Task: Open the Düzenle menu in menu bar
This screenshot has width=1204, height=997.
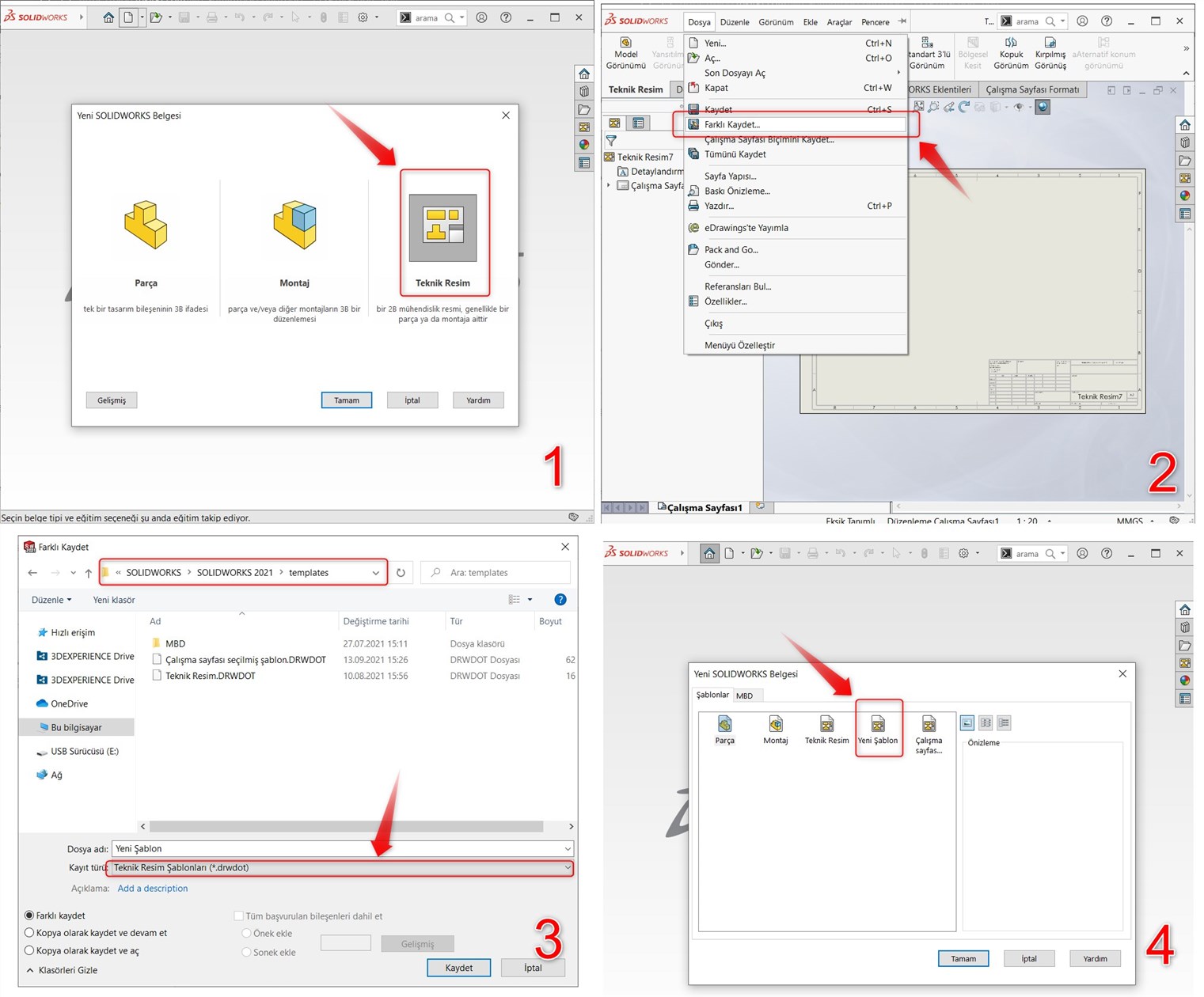Action: [735, 22]
